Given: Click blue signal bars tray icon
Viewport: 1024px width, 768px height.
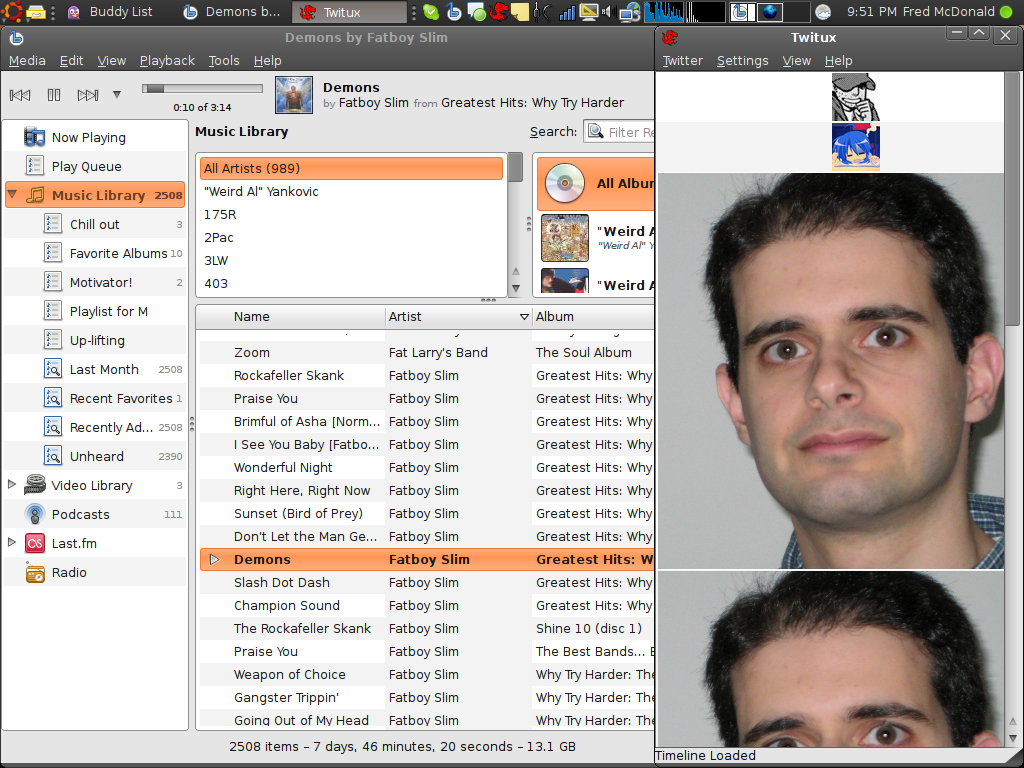Looking at the screenshot, I should [566, 12].
